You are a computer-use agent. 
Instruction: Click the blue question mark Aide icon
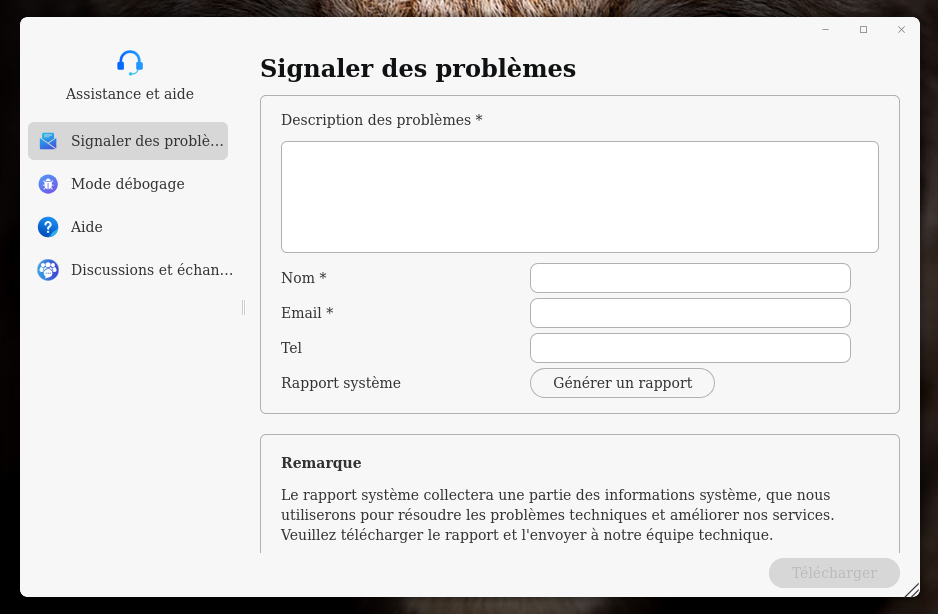(48, 227)
